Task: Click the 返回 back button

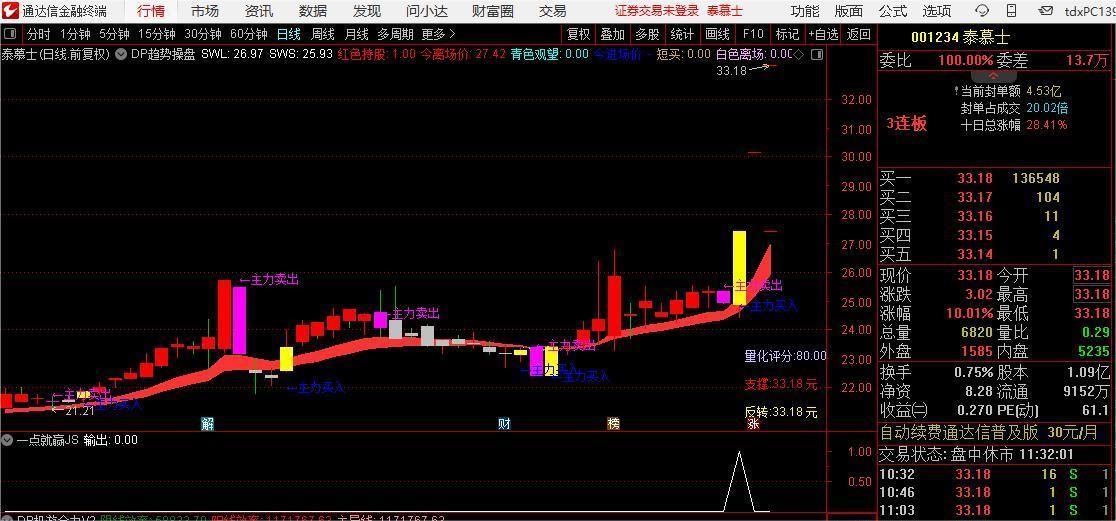Action: [859, 34]
